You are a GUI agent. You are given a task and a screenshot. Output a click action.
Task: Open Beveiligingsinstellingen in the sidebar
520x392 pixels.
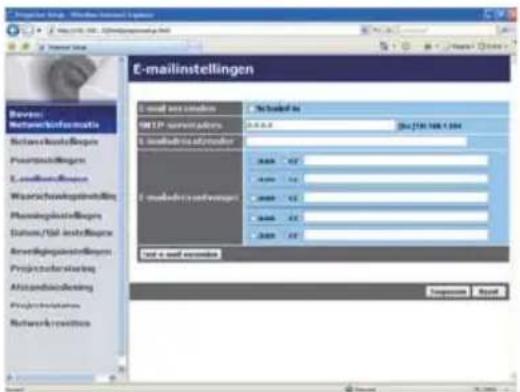(x=61, y=251)
